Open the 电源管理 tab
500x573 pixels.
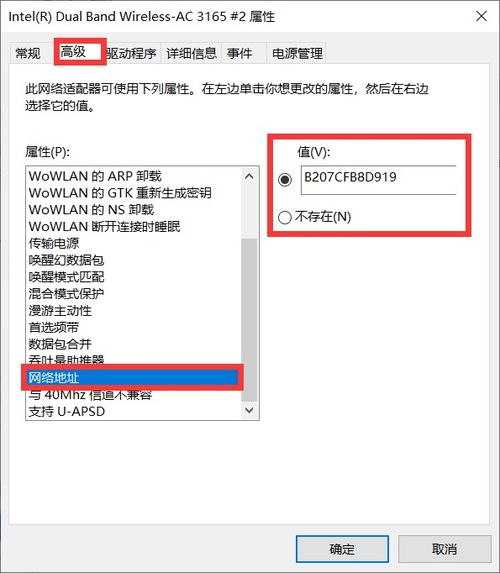[x=297, y=54]
